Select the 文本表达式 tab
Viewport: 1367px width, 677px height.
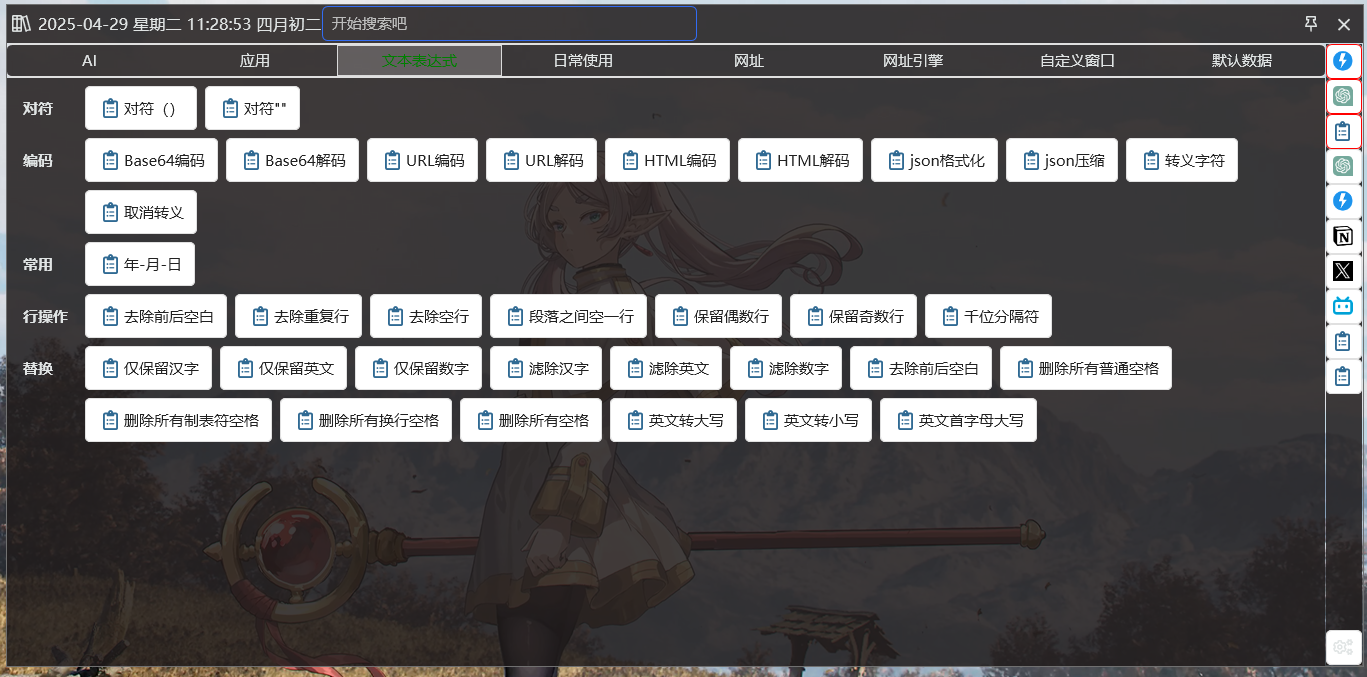420,60
